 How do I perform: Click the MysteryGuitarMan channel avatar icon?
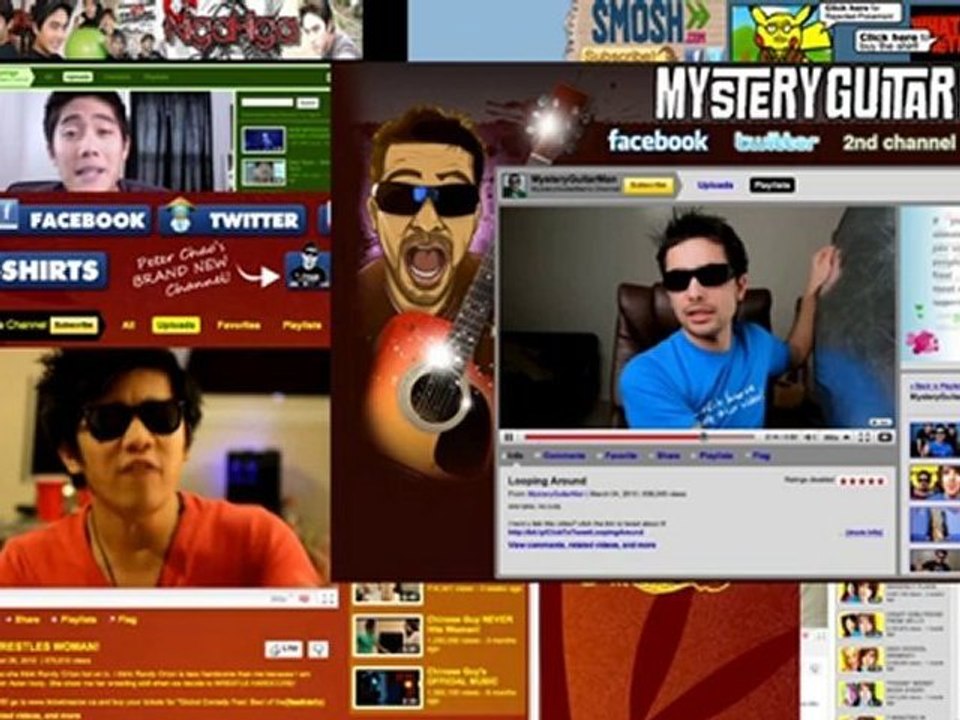tap(514, 185)
